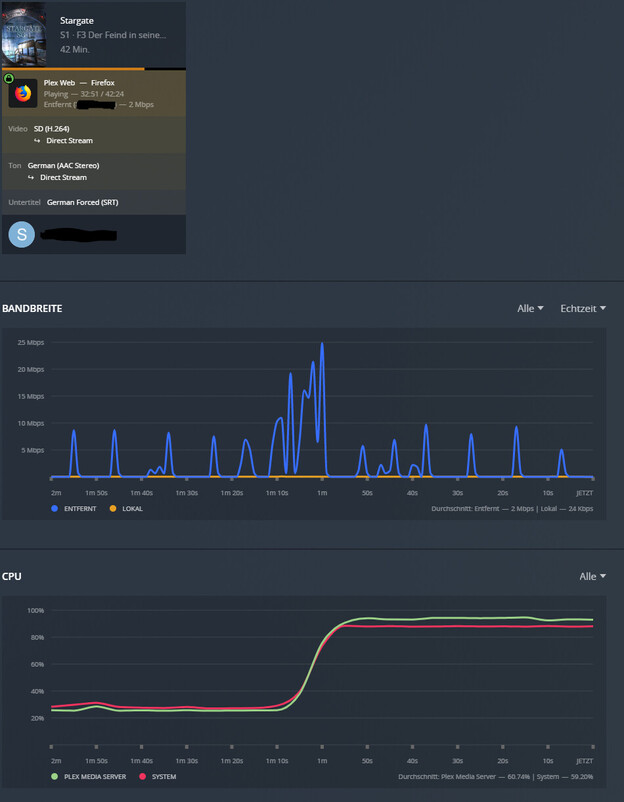The width and height of the screenshot is (624, 802).
Task: Click the blue Entfernt legend dot
Action: (x=55, y=508)
